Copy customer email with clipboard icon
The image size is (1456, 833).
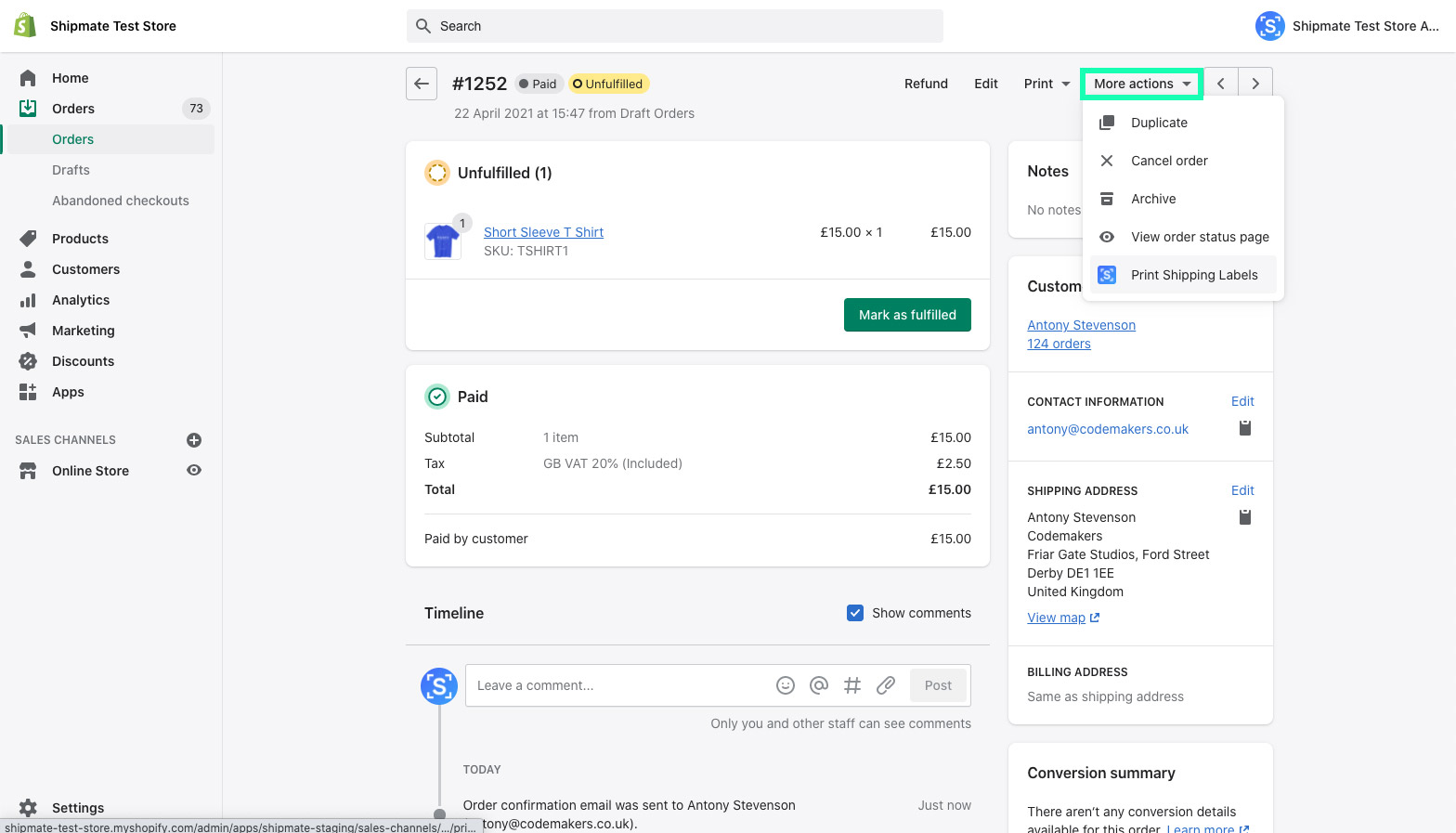(x=1245, y=428)
